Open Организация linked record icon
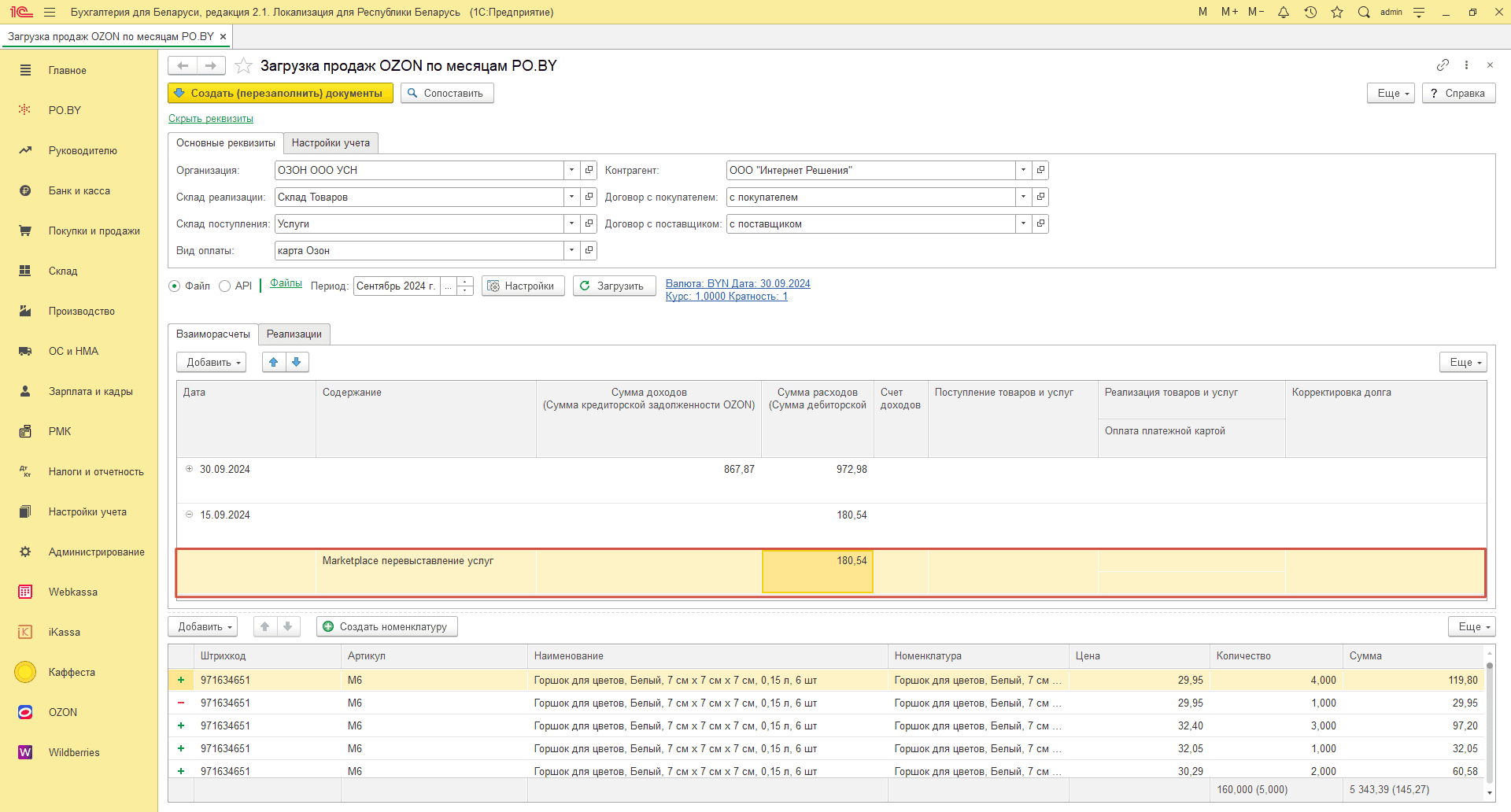 [589, 170]
